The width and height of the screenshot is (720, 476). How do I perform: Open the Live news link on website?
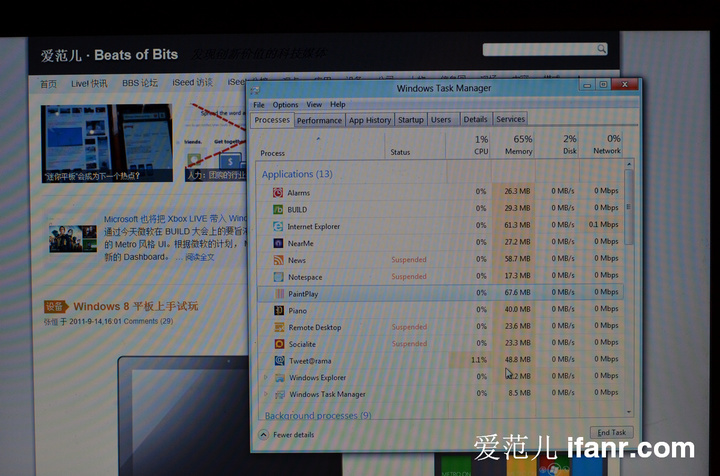click(89, 84)
